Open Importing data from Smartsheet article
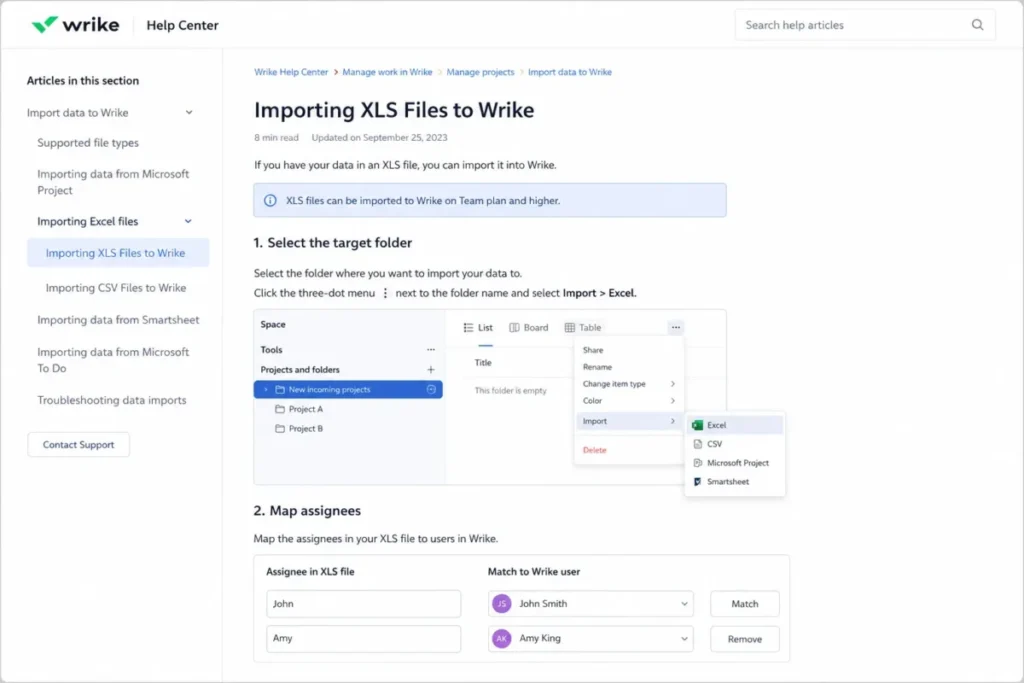This screenshot has width=1024, height=683. point(118,320)
